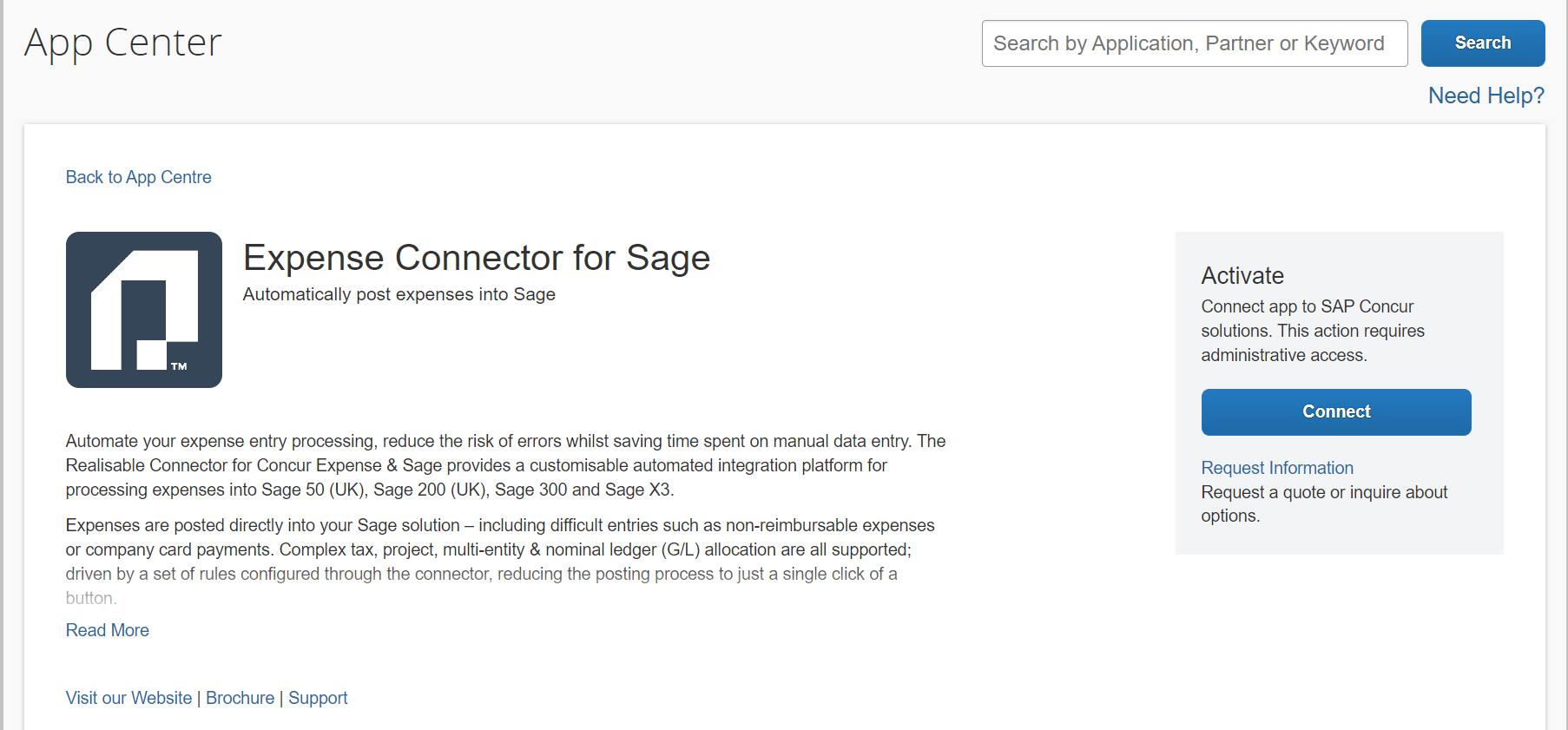The width and height of the screenshot is (1568, 730).
Task: Click the Request a quote or inquire text
Action: click(1323, 503)
